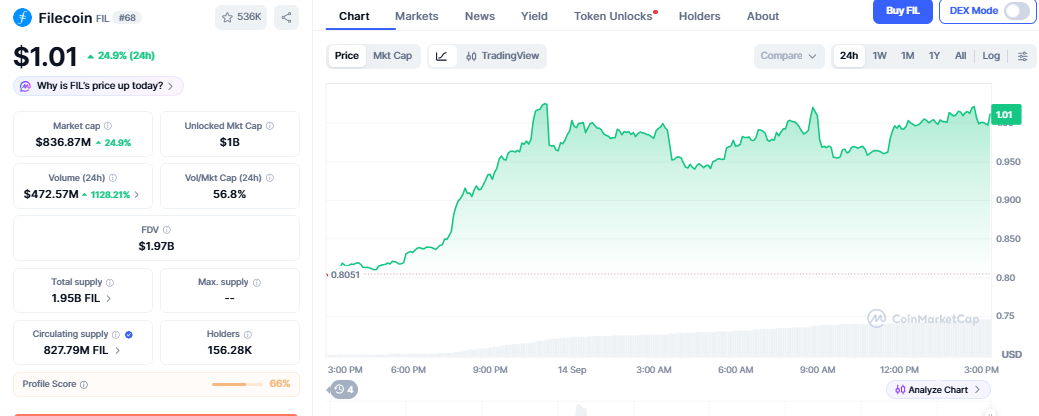Set chart range to 24h

point(849,56)
